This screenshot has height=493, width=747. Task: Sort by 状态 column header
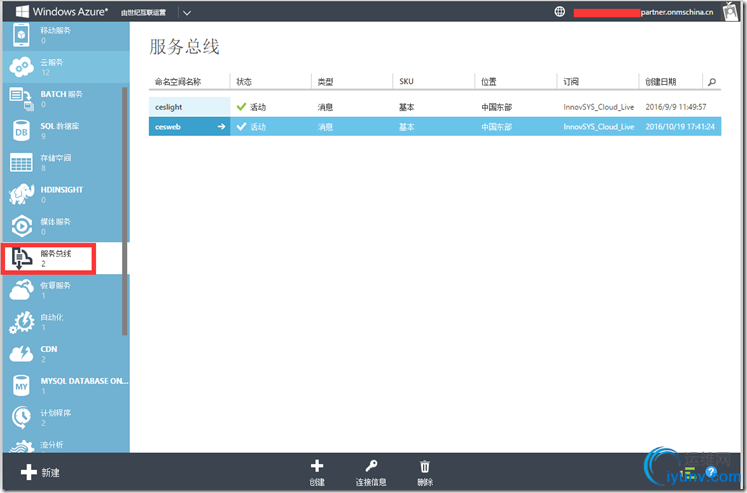point(244,82)
